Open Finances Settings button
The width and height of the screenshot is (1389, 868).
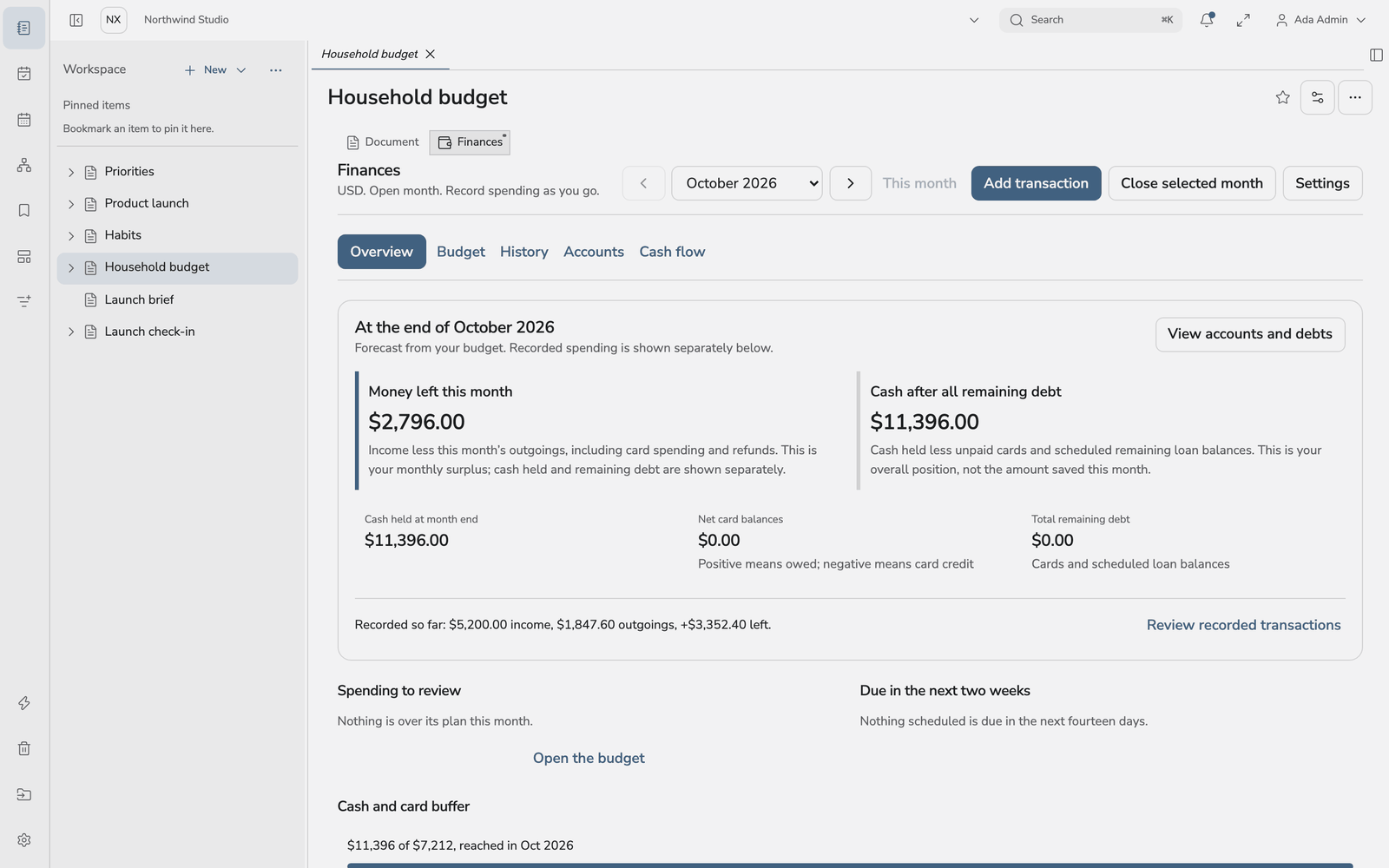coord(1322,183)
